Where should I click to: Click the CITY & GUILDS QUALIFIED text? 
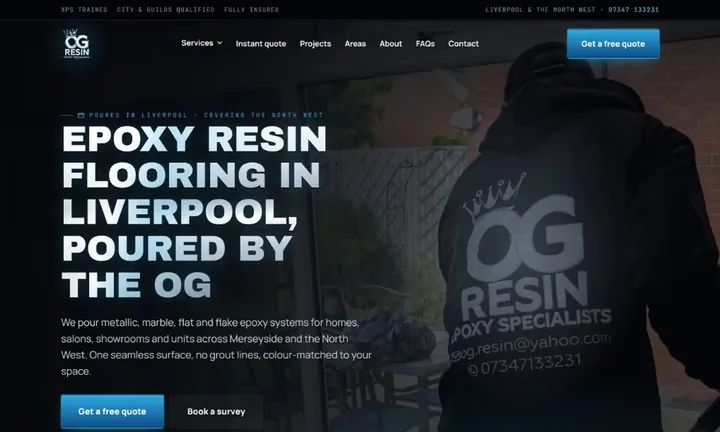(x=165, y=10)
